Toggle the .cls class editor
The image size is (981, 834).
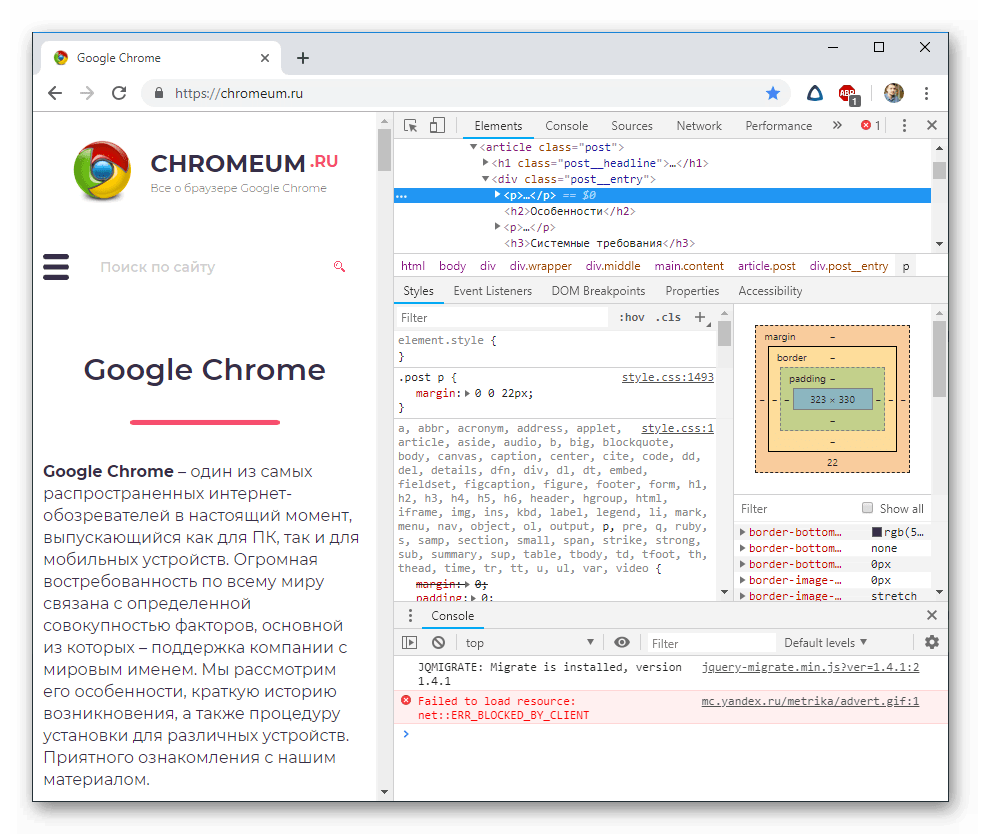click(668, 318)
